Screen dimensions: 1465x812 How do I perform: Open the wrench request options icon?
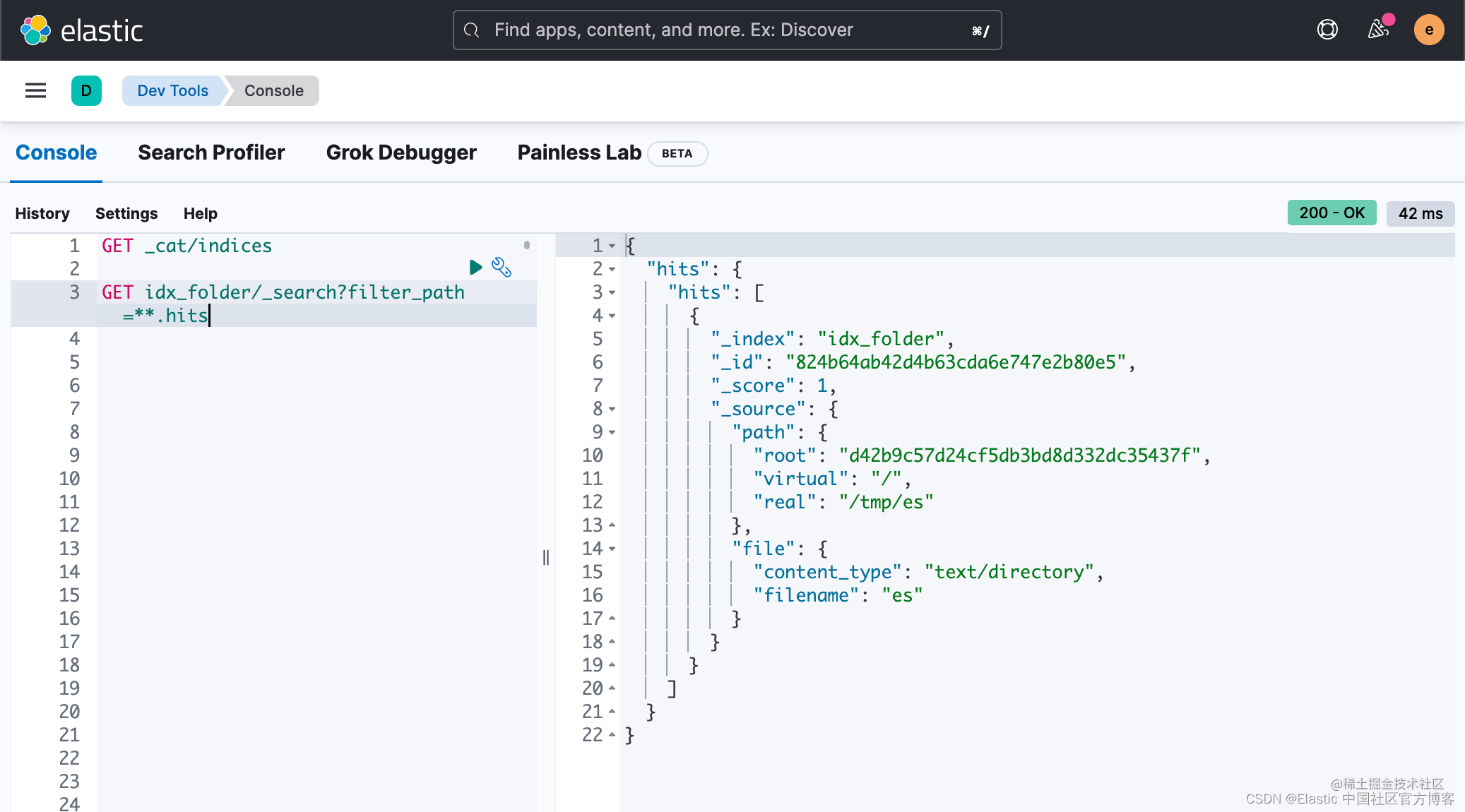pyautogui.click(x=502, y=268)
